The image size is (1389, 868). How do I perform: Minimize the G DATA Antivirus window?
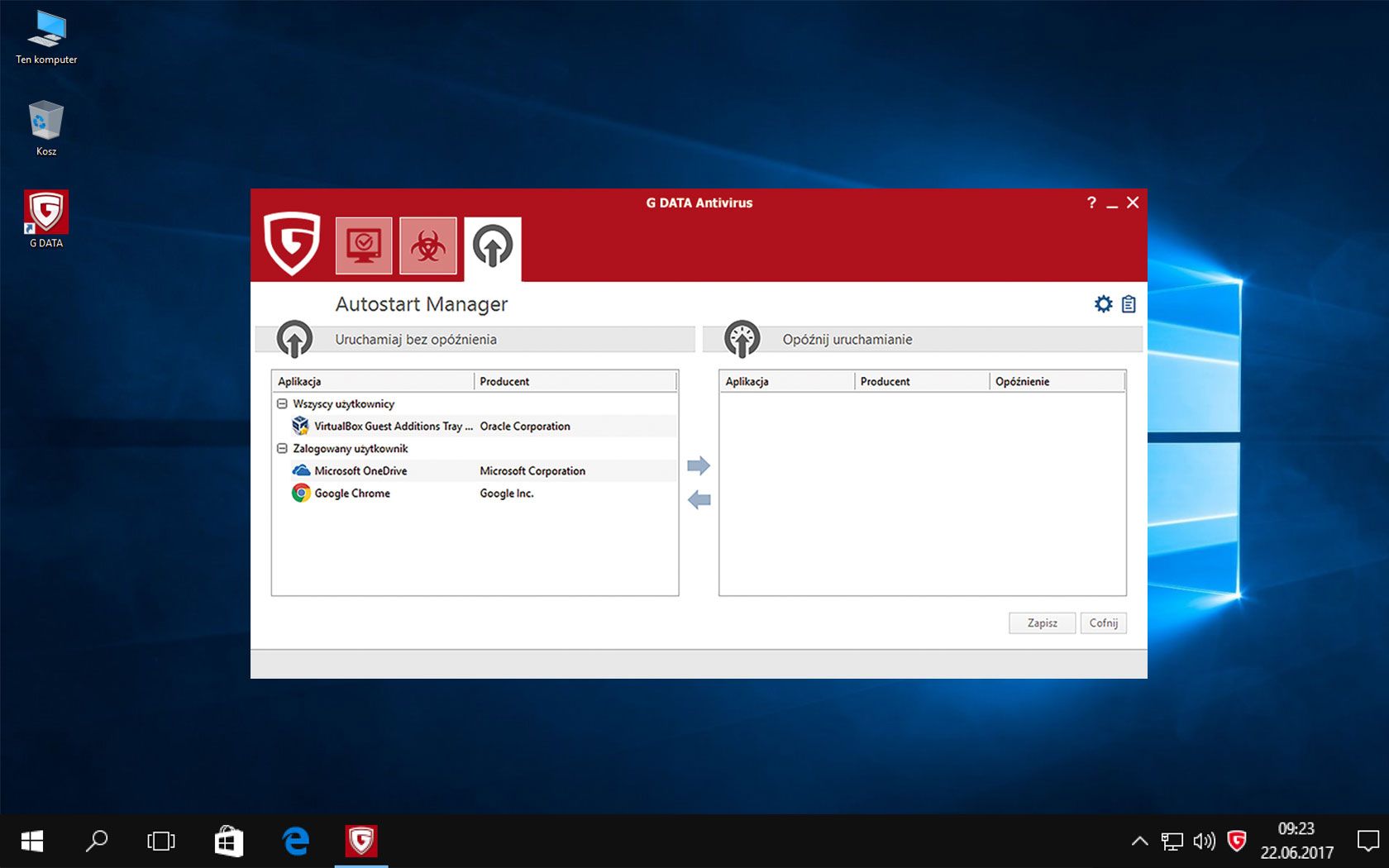click(x=1112, y=203)
